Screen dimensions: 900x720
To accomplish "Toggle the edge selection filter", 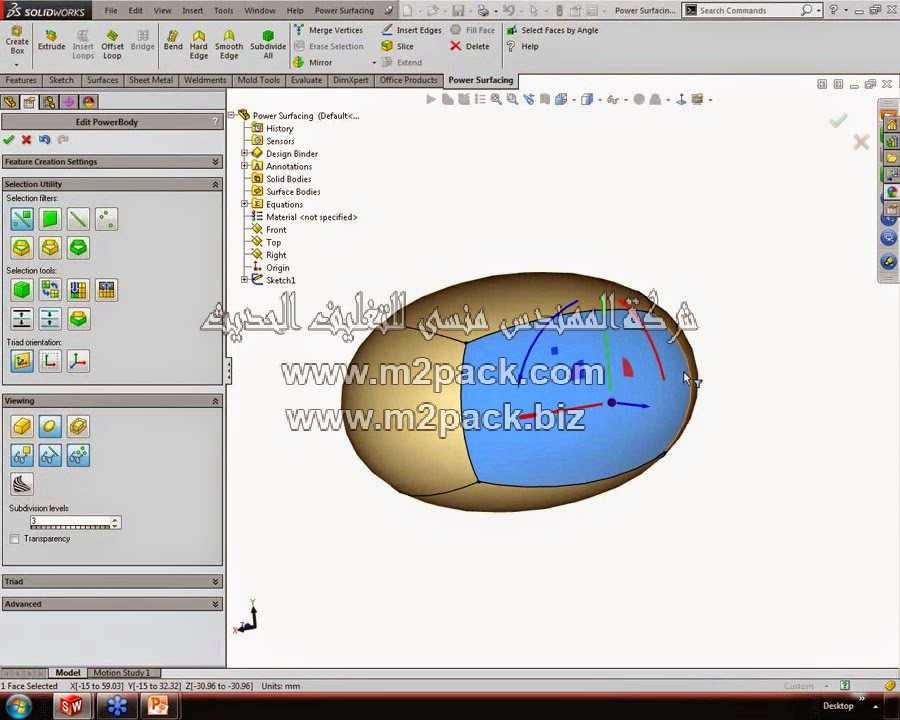I will [x=78, y=219].
